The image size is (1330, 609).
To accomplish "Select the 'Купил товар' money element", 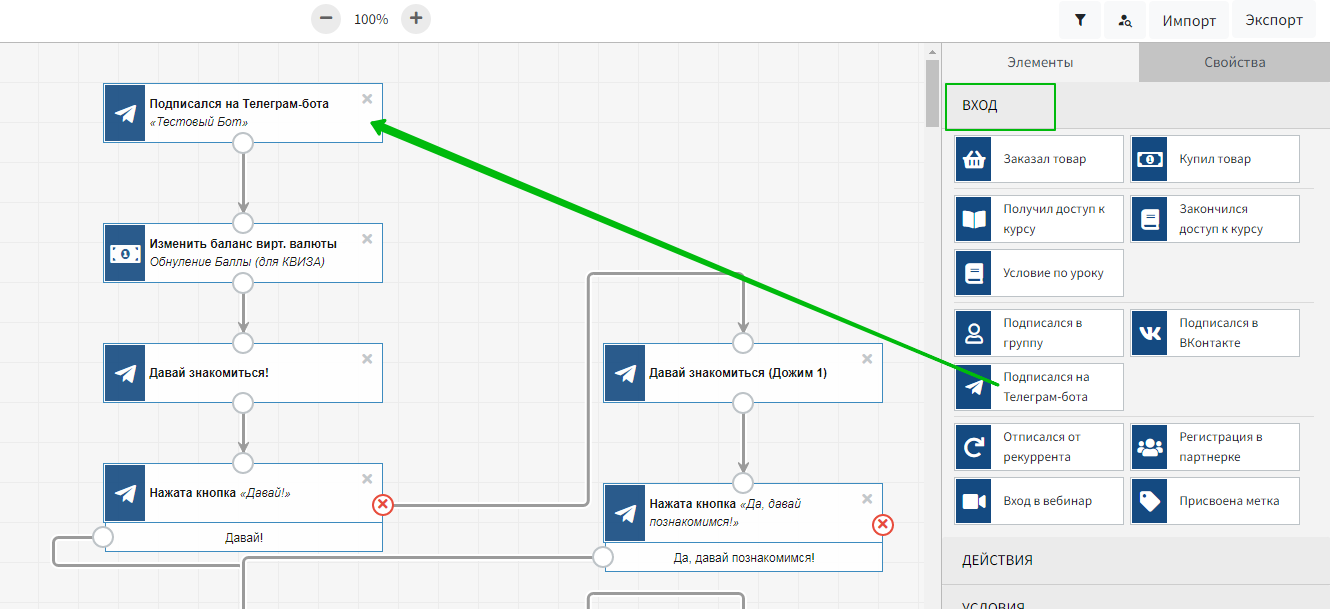I will tap(1214, 159).
